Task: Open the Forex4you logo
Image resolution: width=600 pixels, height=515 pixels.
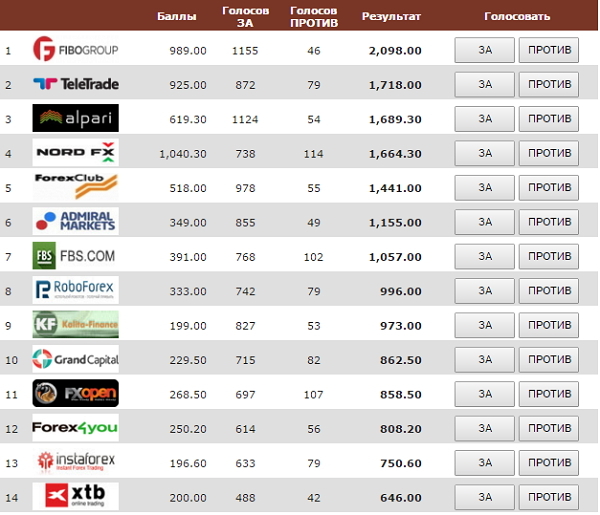Action: [x=75, y=428]
